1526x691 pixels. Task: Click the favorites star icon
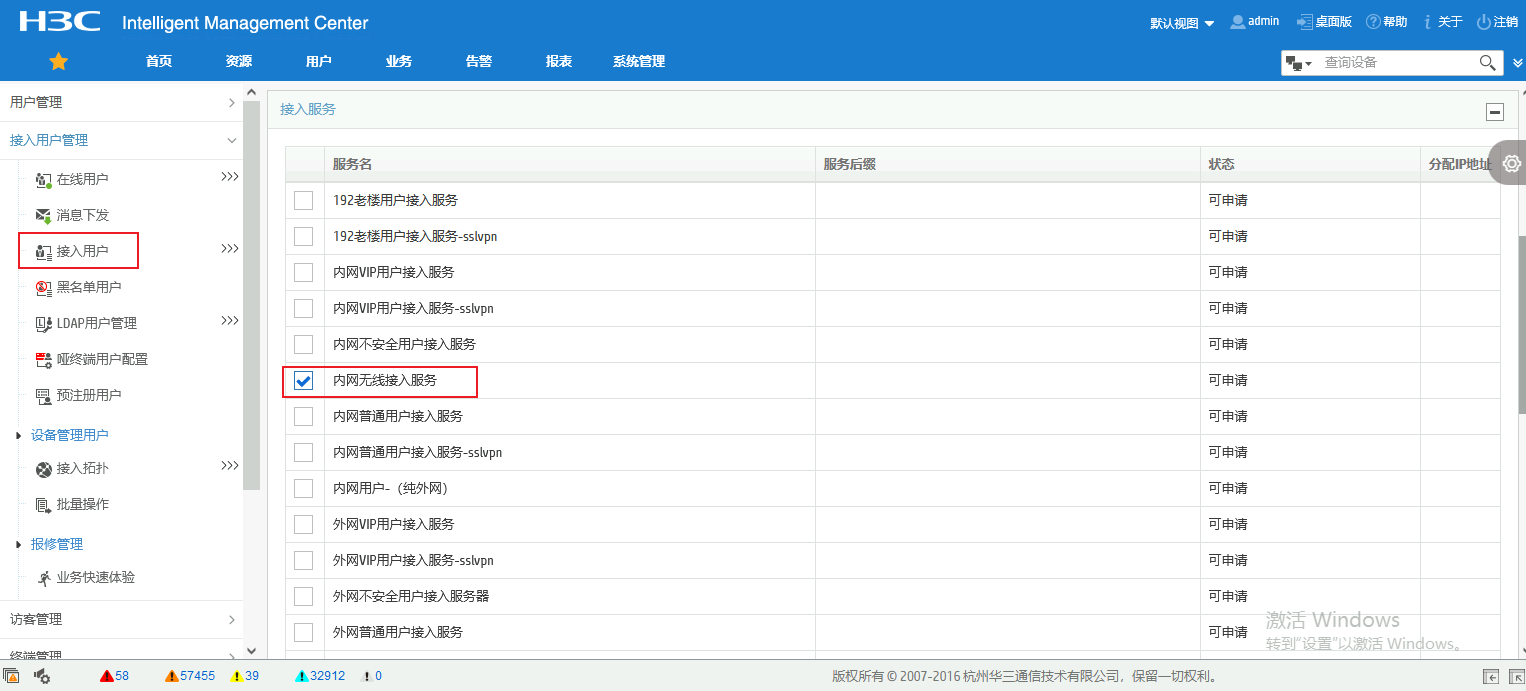tap(59, 62)
